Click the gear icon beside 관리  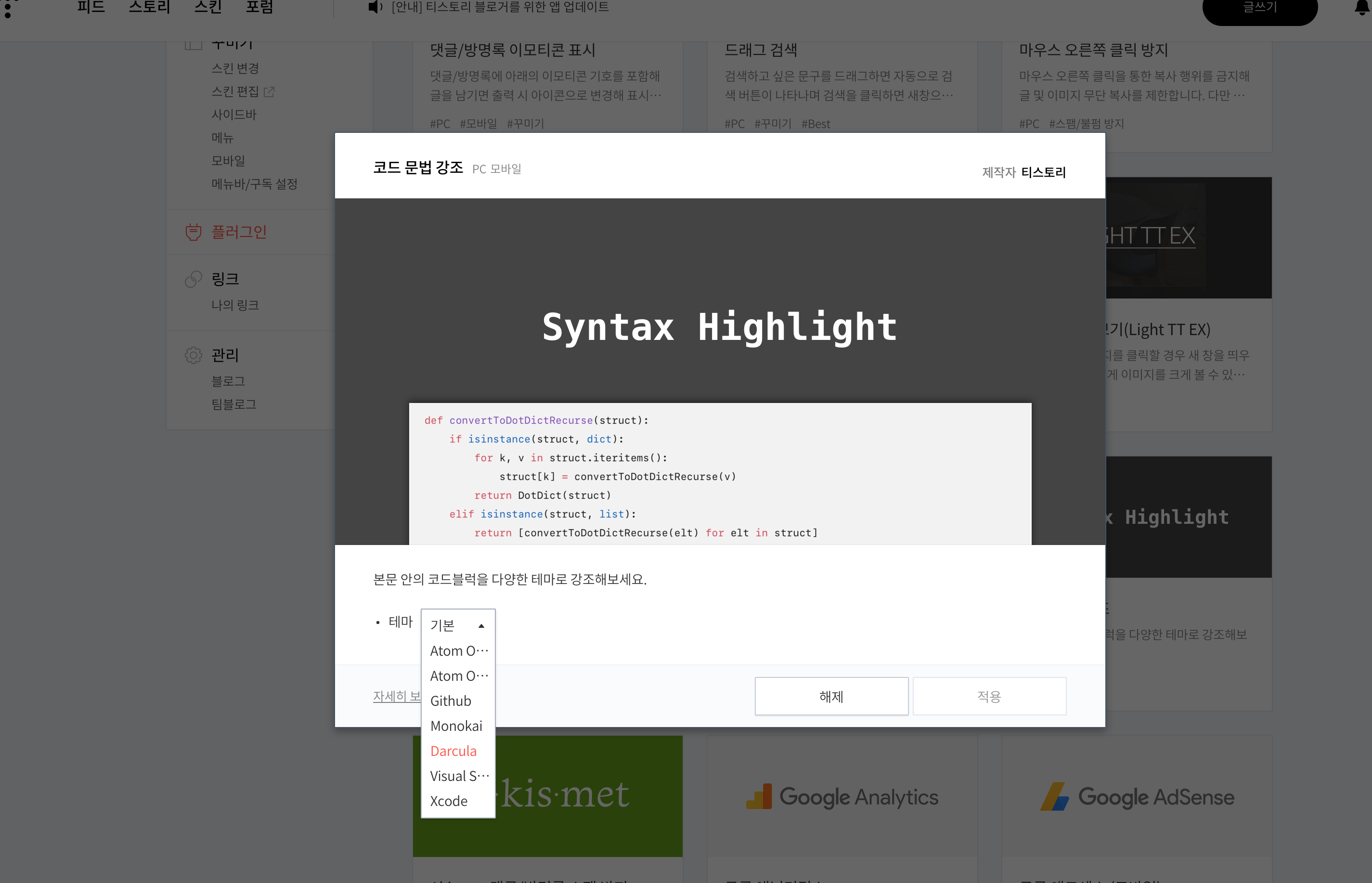[193, 355]
